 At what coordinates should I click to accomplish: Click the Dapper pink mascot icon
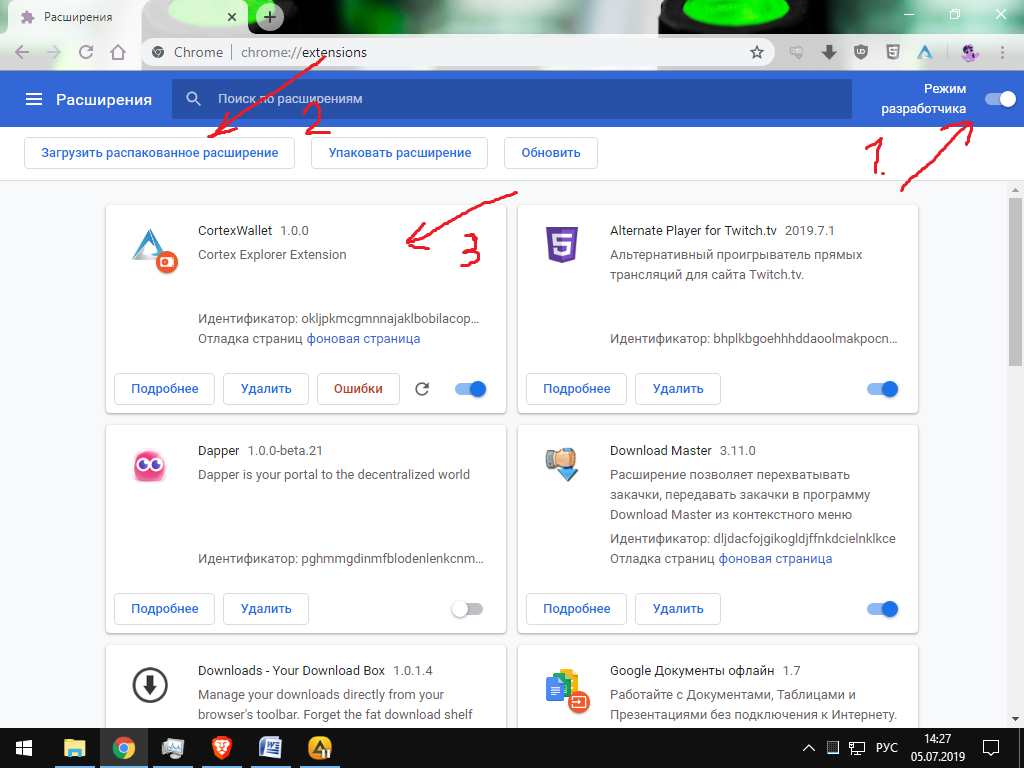tap(150, 466)
